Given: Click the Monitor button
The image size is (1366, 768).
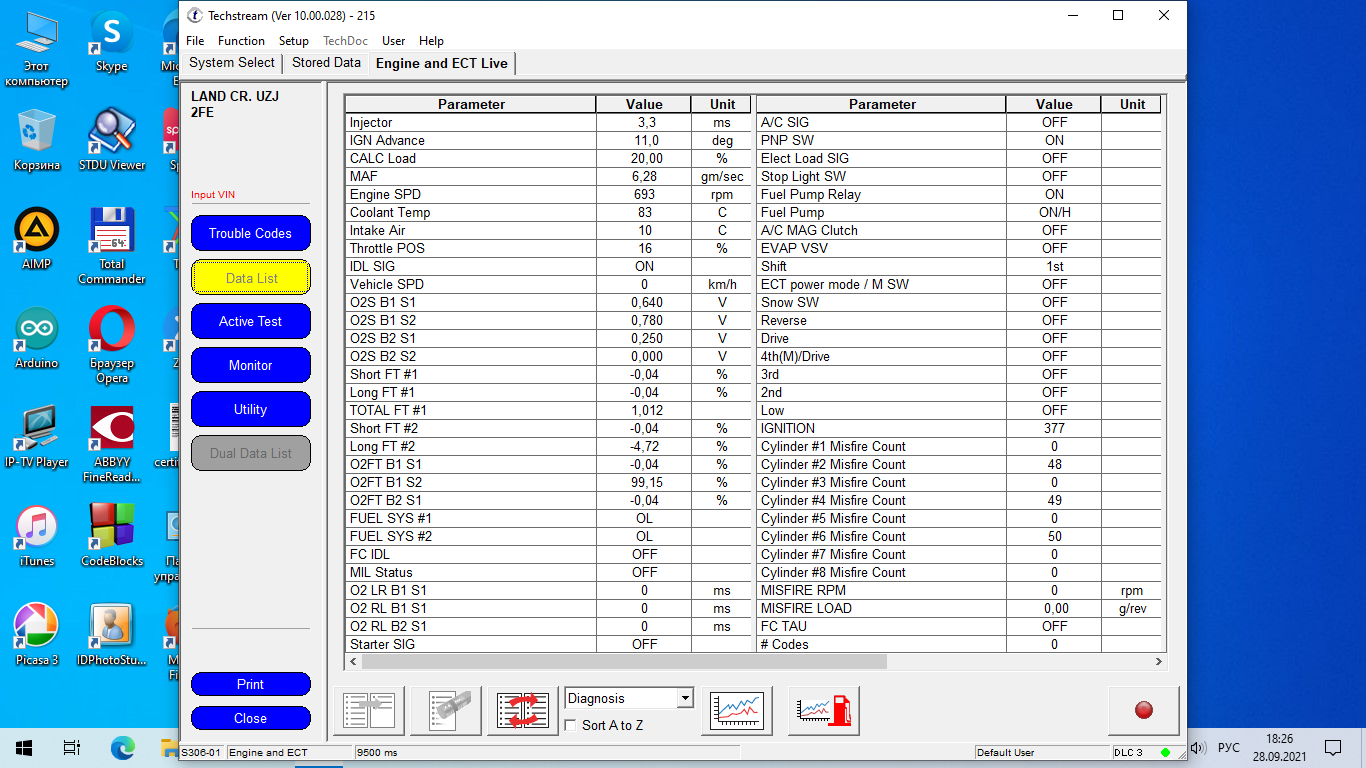Looking at the screenshot, I should (250, 365).
